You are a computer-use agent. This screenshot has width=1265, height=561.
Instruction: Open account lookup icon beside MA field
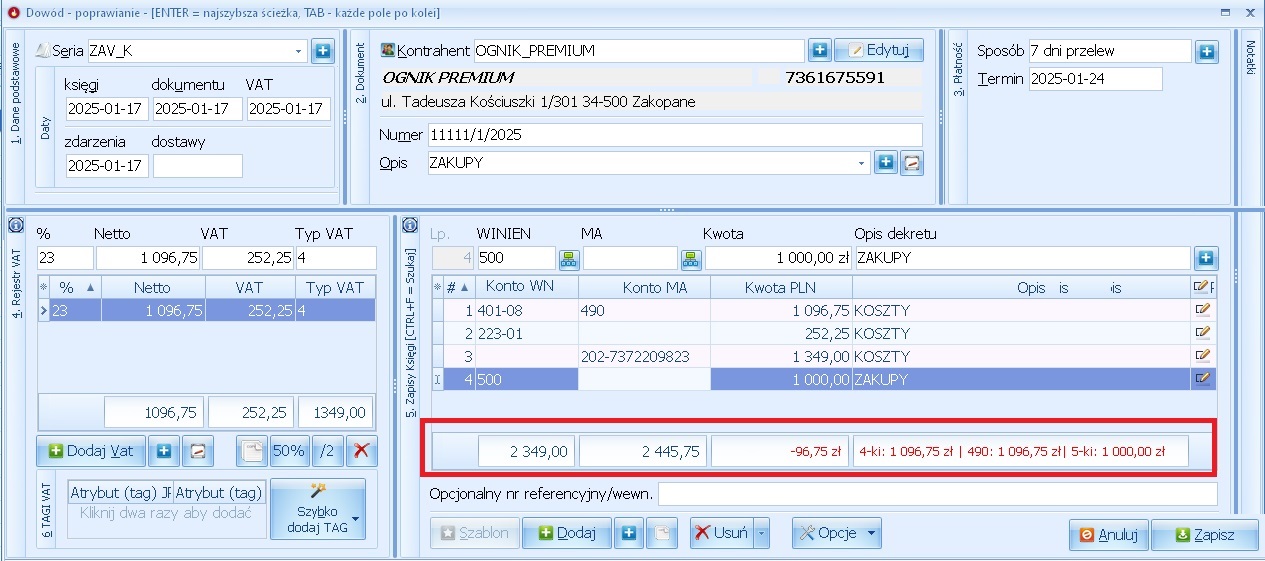tap(691, 259)
